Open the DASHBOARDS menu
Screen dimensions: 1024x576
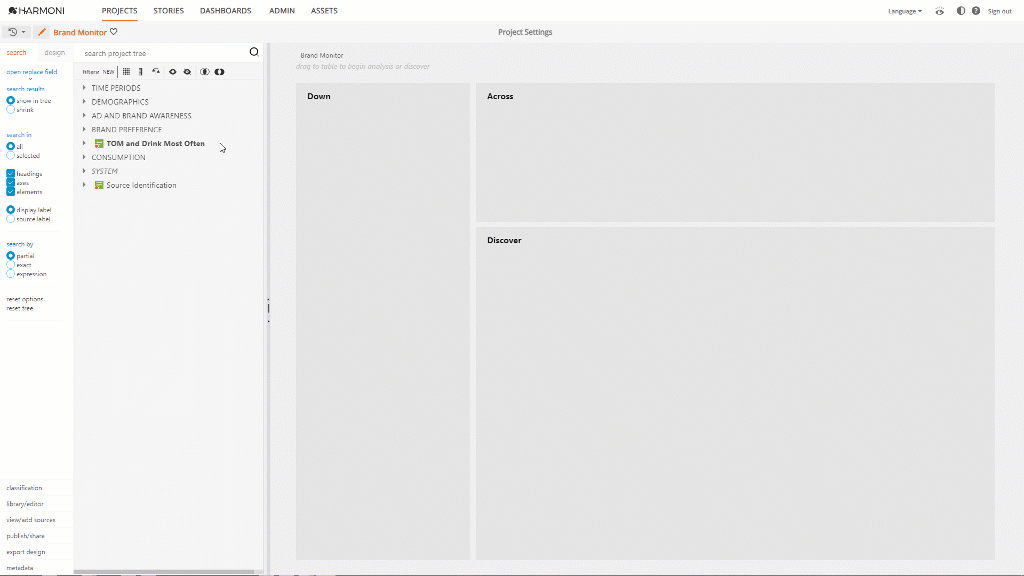pos(225,10)
